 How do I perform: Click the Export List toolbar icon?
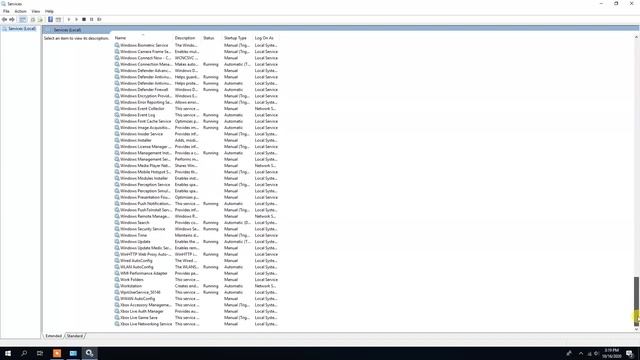[x=40, y=19]
